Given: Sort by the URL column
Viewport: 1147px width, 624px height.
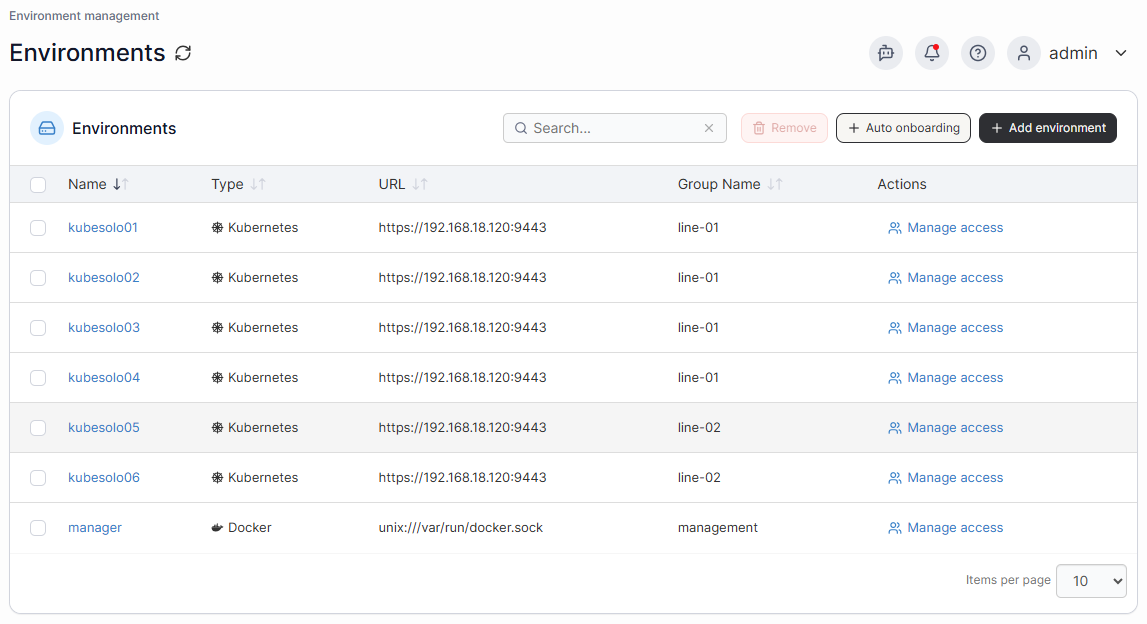Looking at the screenshot, I should [x=402, y=184].
